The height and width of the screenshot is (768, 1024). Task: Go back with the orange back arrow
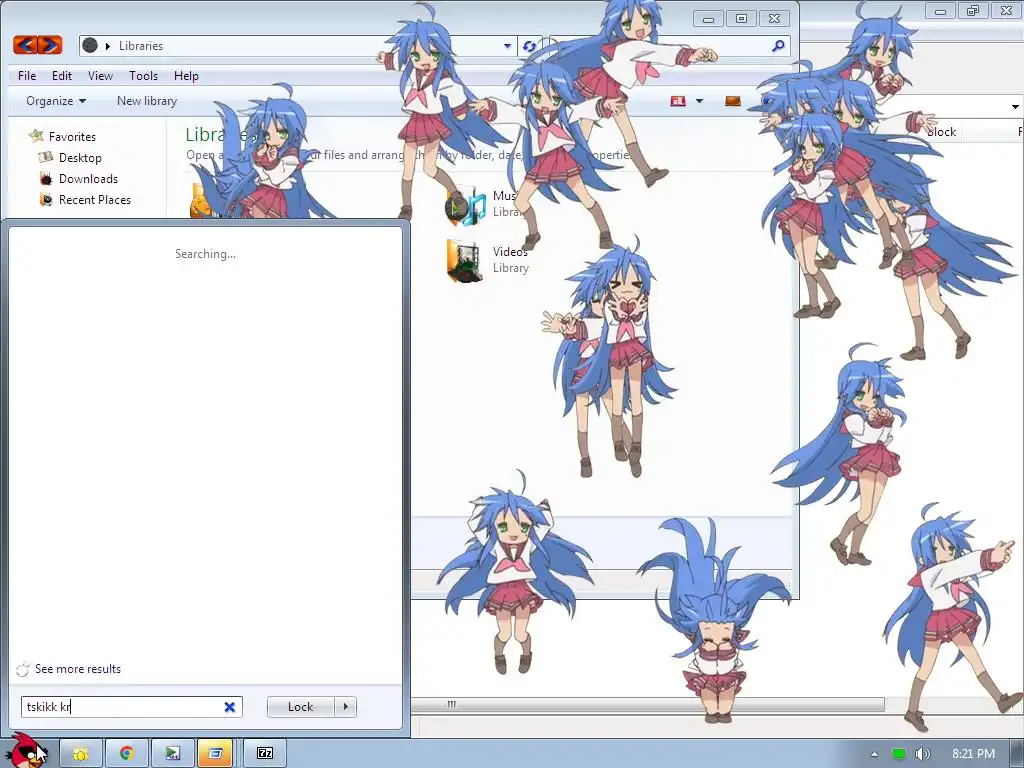tap(25, 45)
